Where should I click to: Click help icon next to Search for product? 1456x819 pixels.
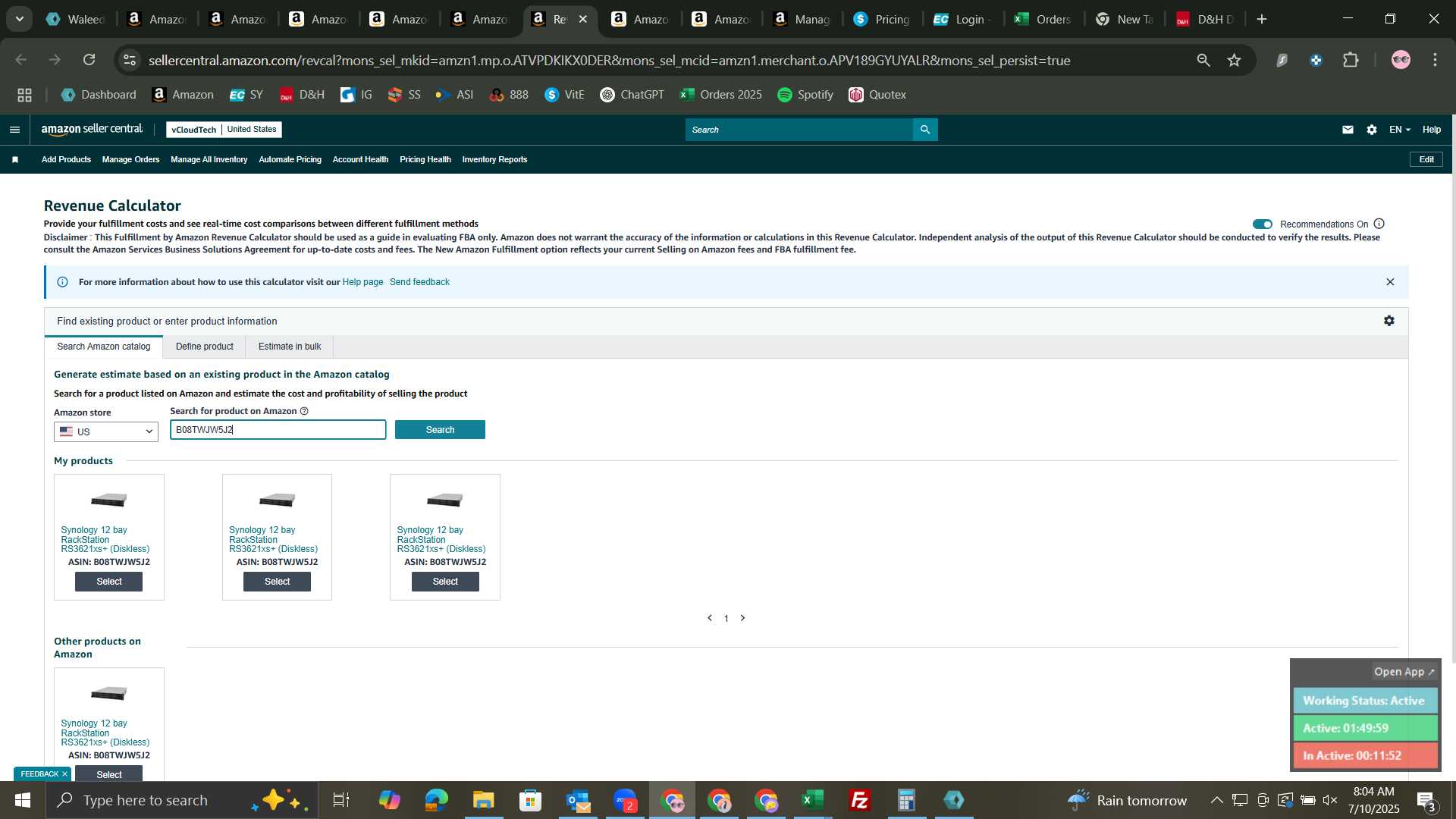coord(304,411)
